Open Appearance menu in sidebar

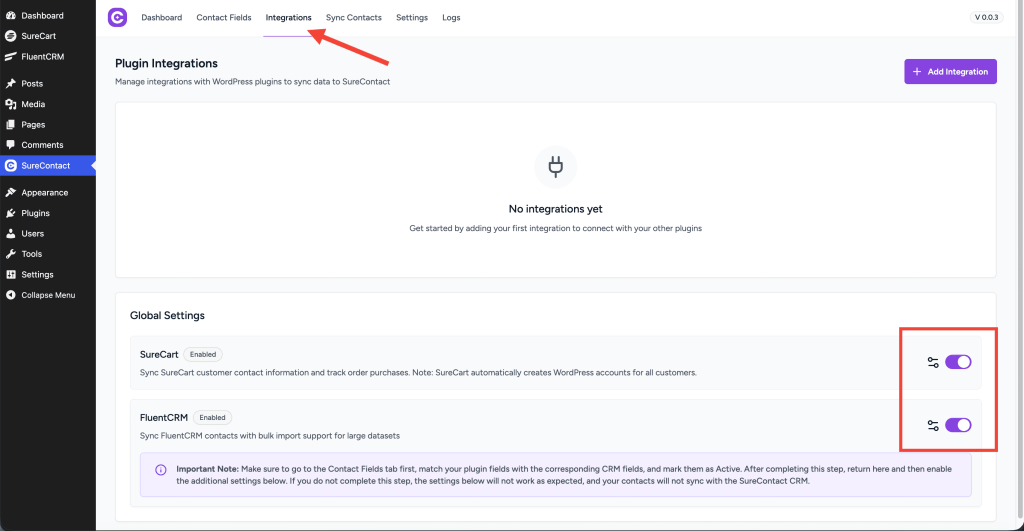click(x=44, y=192)
